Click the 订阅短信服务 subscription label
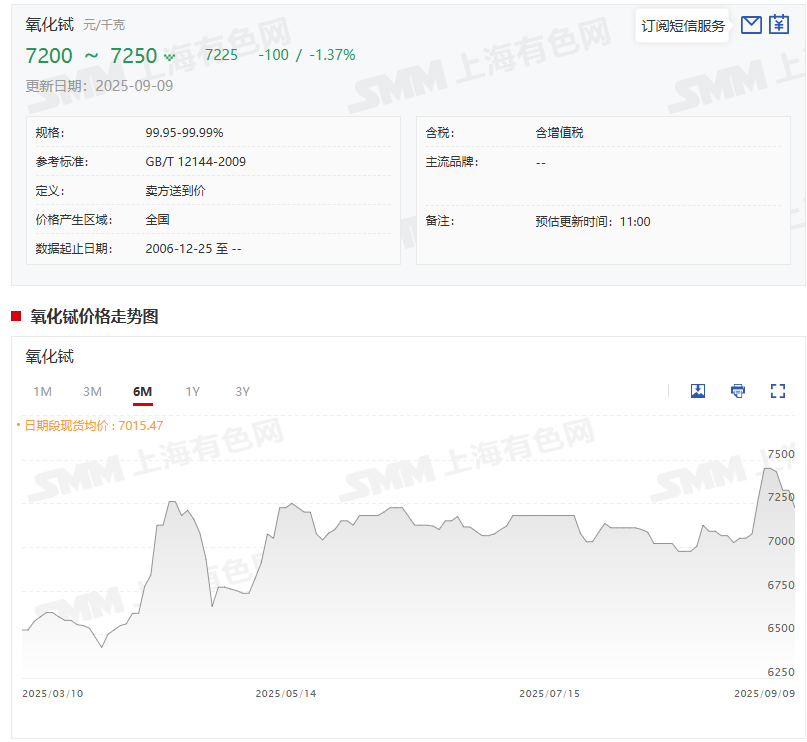 pos(682,26)
